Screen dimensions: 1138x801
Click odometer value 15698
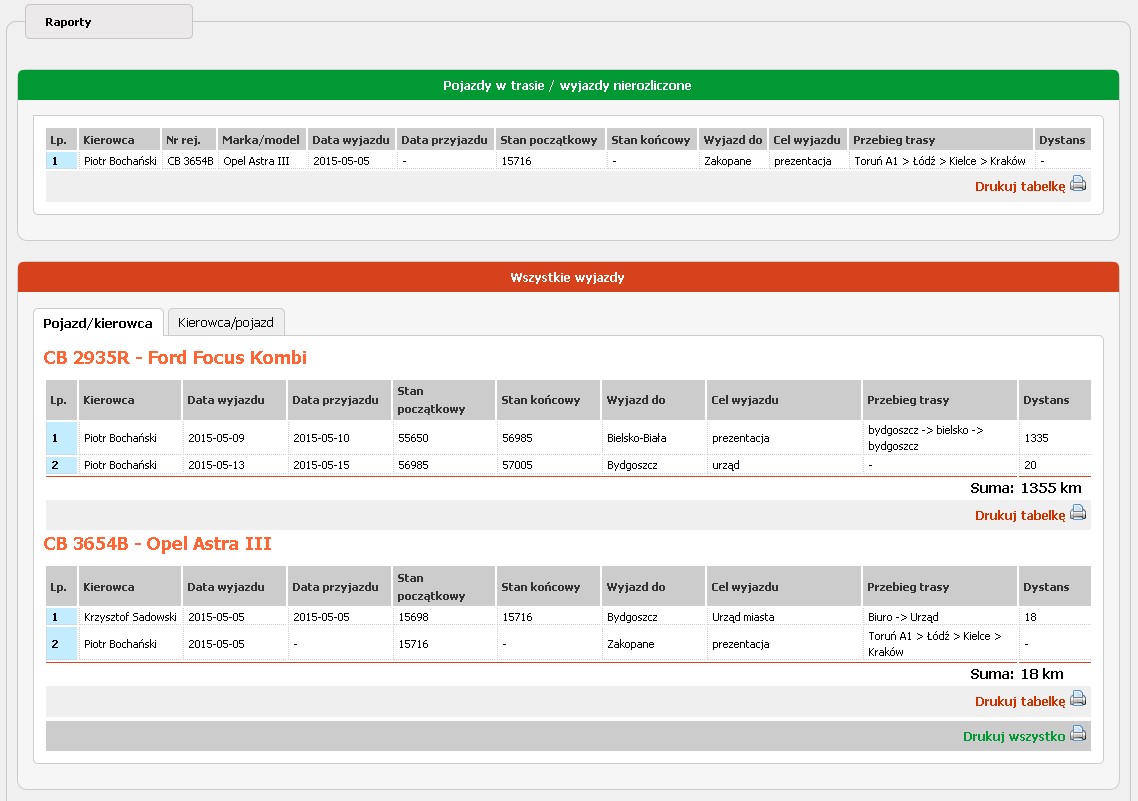[414, 617]
